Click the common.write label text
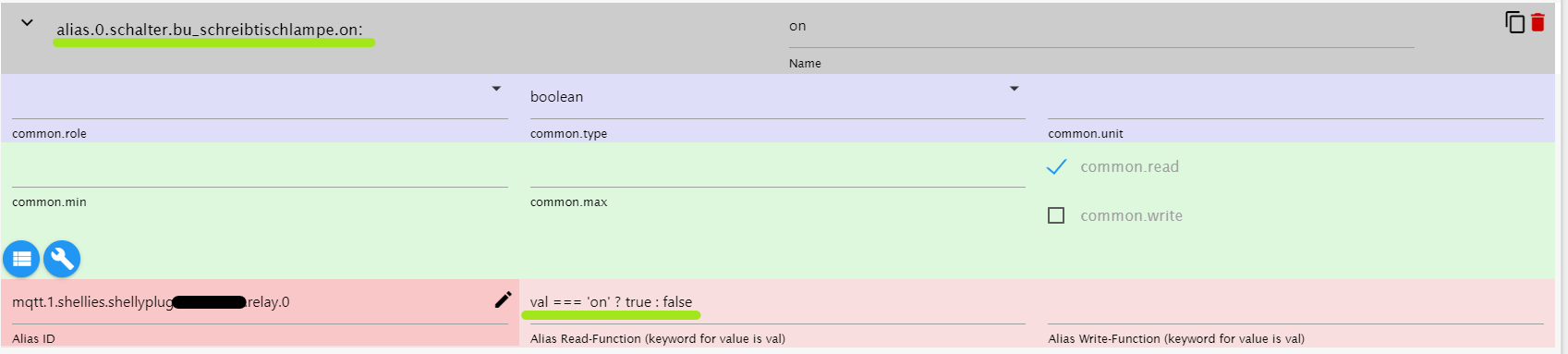The height and width of the screenshot is (354, 1568). pyautogui.click(x=1131, y=215)
